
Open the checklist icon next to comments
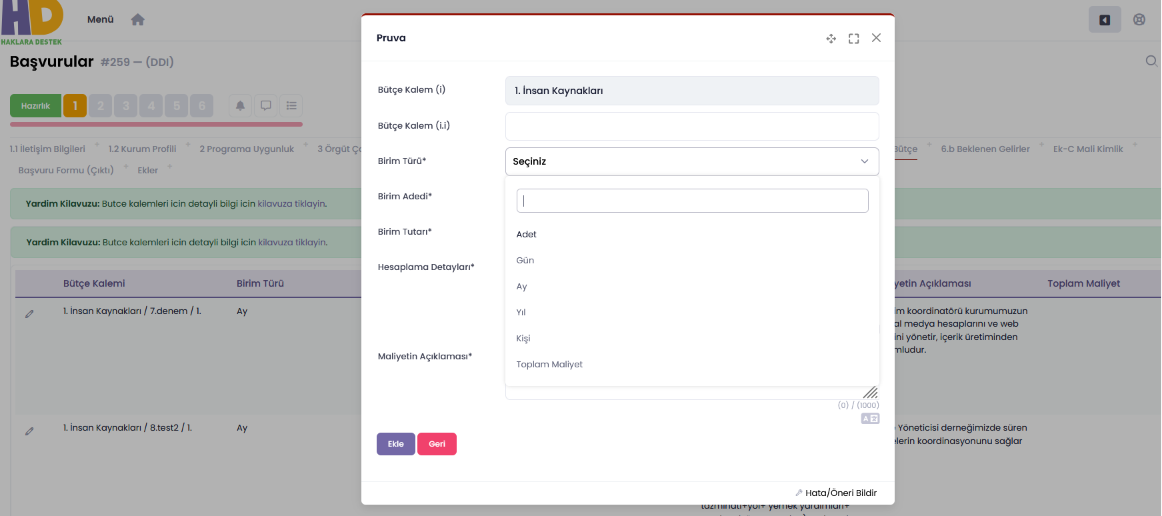[291, 106]
